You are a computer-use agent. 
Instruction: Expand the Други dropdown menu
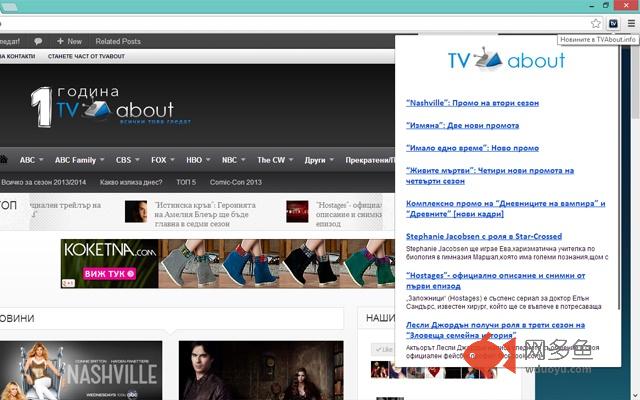(x=319, y=160)
